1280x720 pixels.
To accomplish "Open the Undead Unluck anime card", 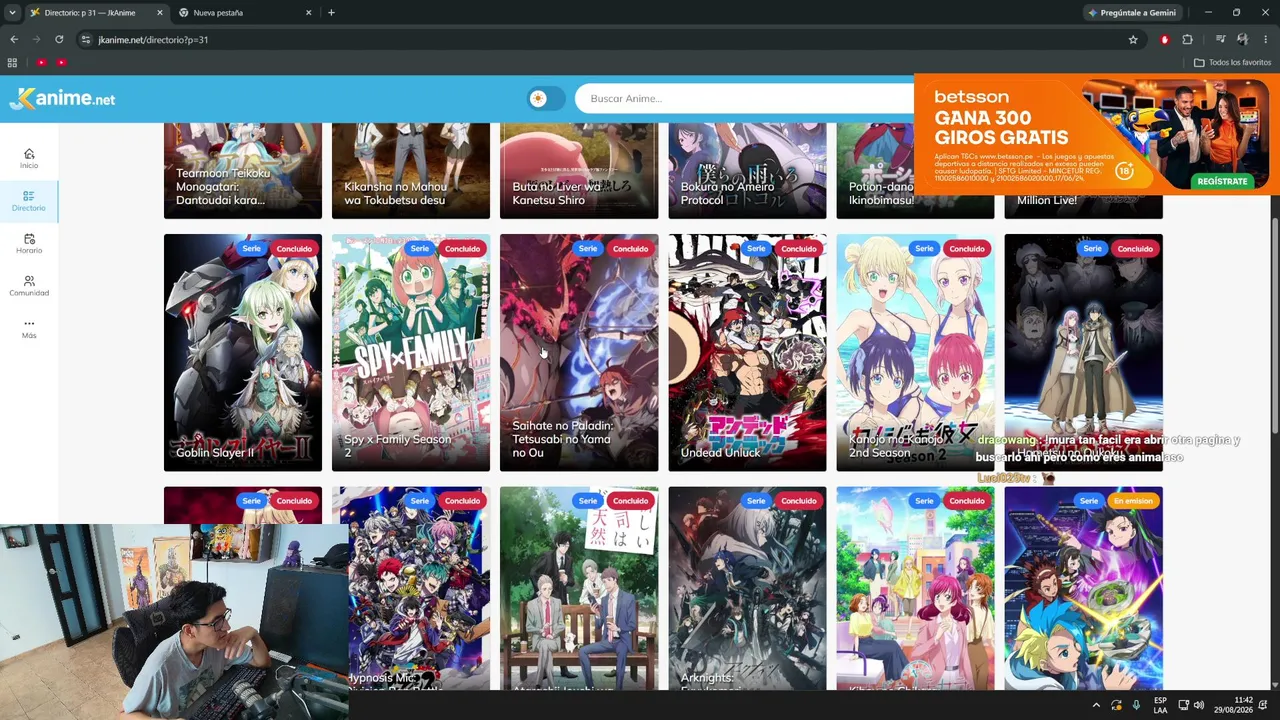I will pyautogui.click(x=747, y=352).
